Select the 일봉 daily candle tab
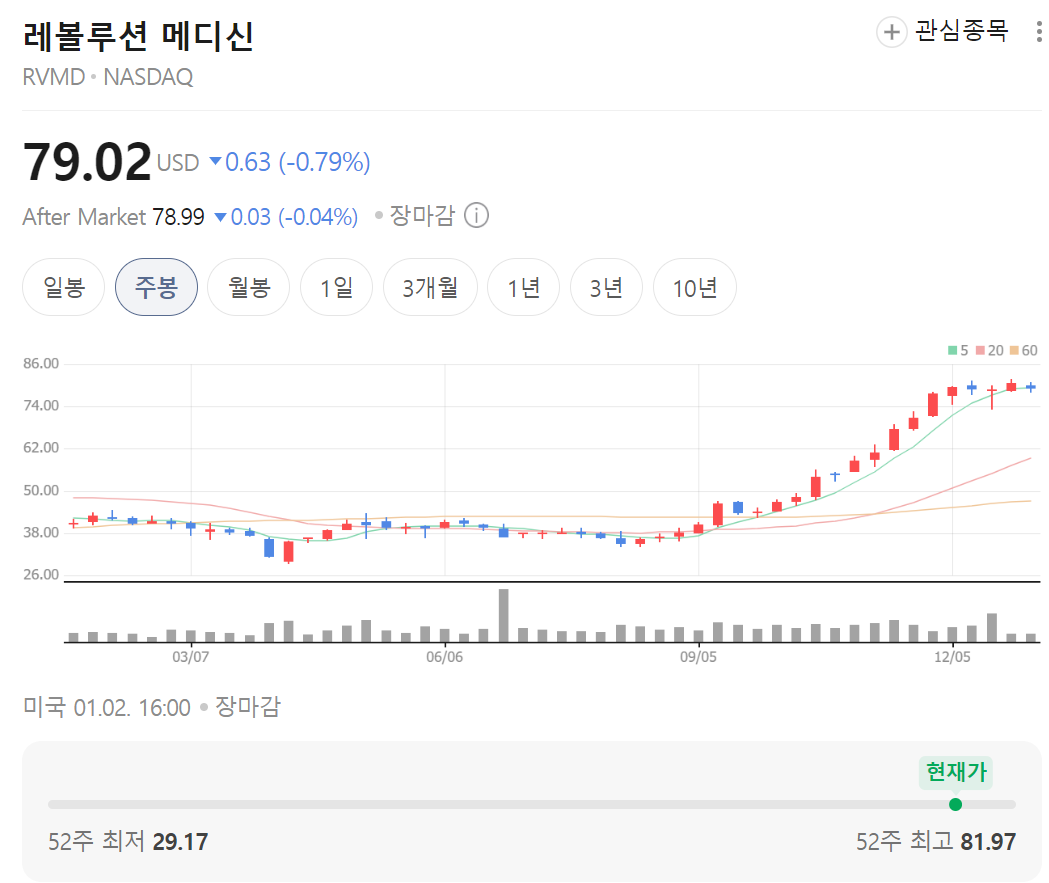 point(64,287)
